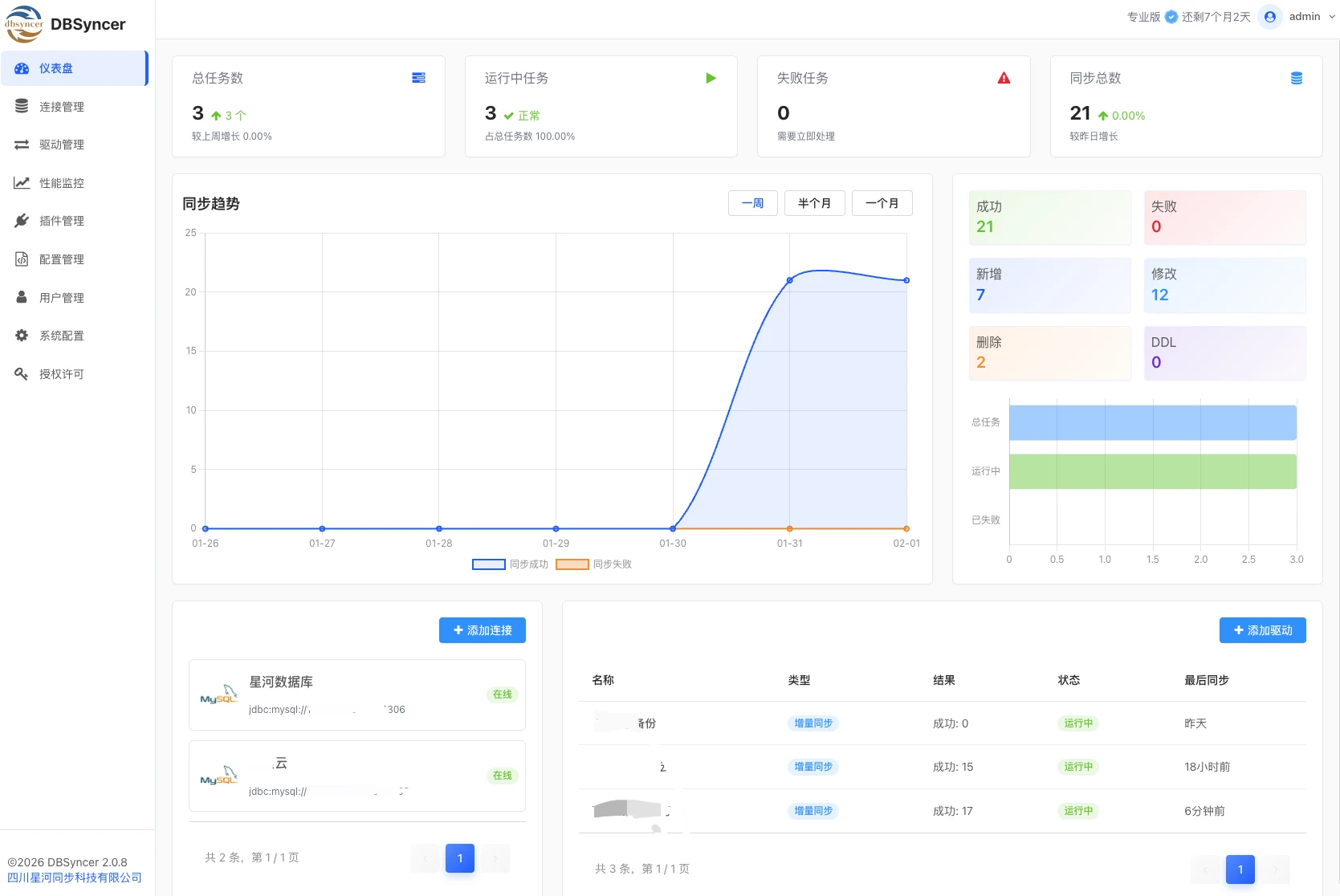Click green checkmark beside 正常 status
Screen dimensions: 1340x896
click(508, 116)
